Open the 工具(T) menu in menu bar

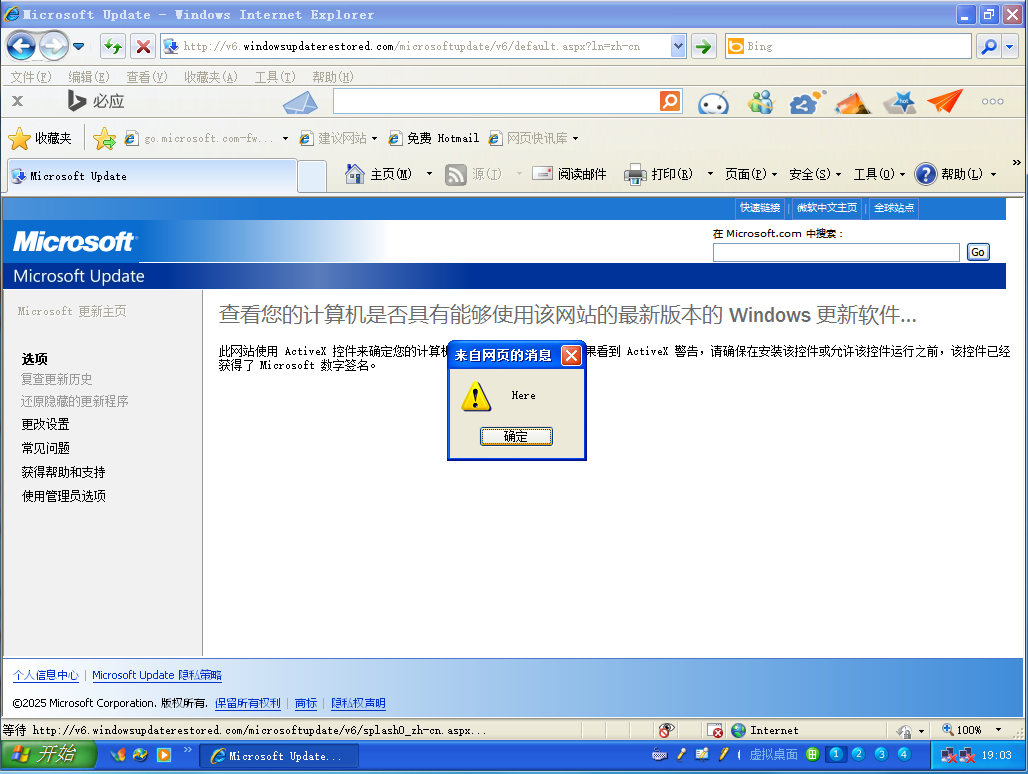point(275,77)
